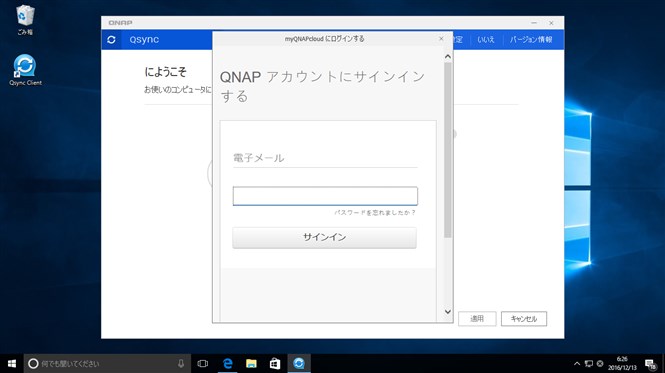Click the microphone icon in the search box
The width and height of the screenshot is (665, 373).
pos(181,363)
